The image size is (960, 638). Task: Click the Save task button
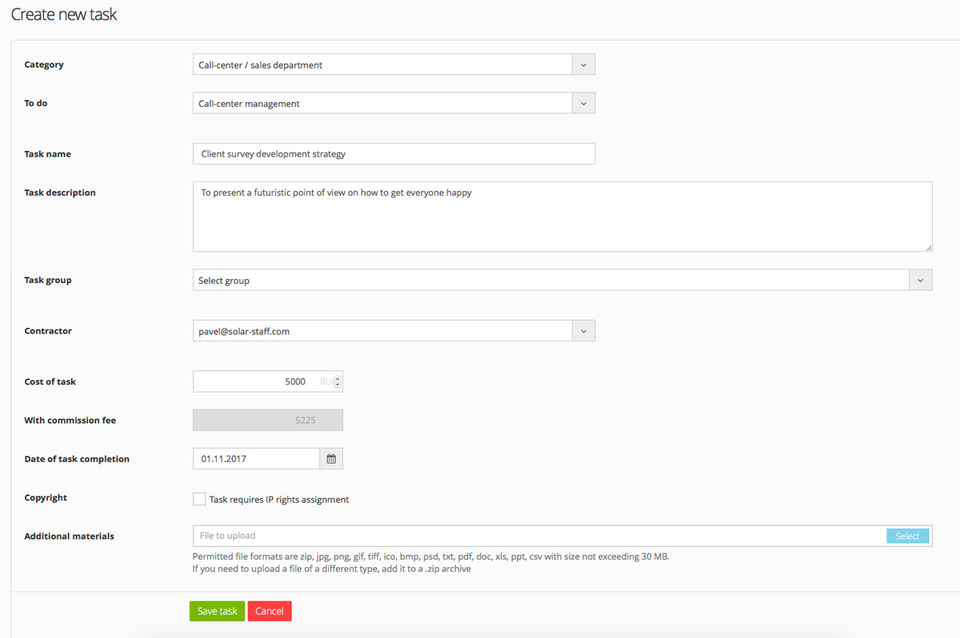coord(217,611)
